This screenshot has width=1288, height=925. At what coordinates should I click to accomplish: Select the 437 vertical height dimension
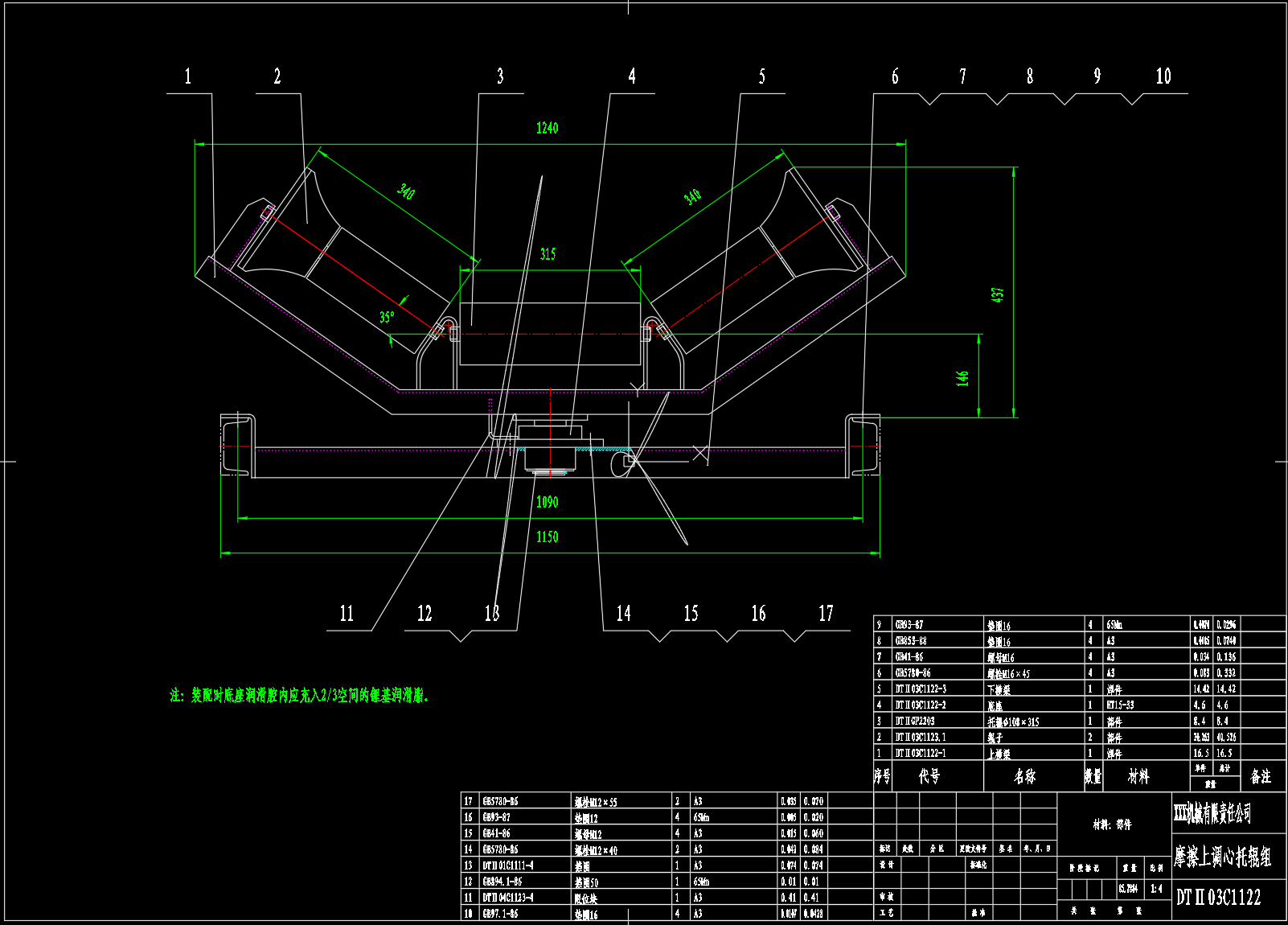[997, 294]
